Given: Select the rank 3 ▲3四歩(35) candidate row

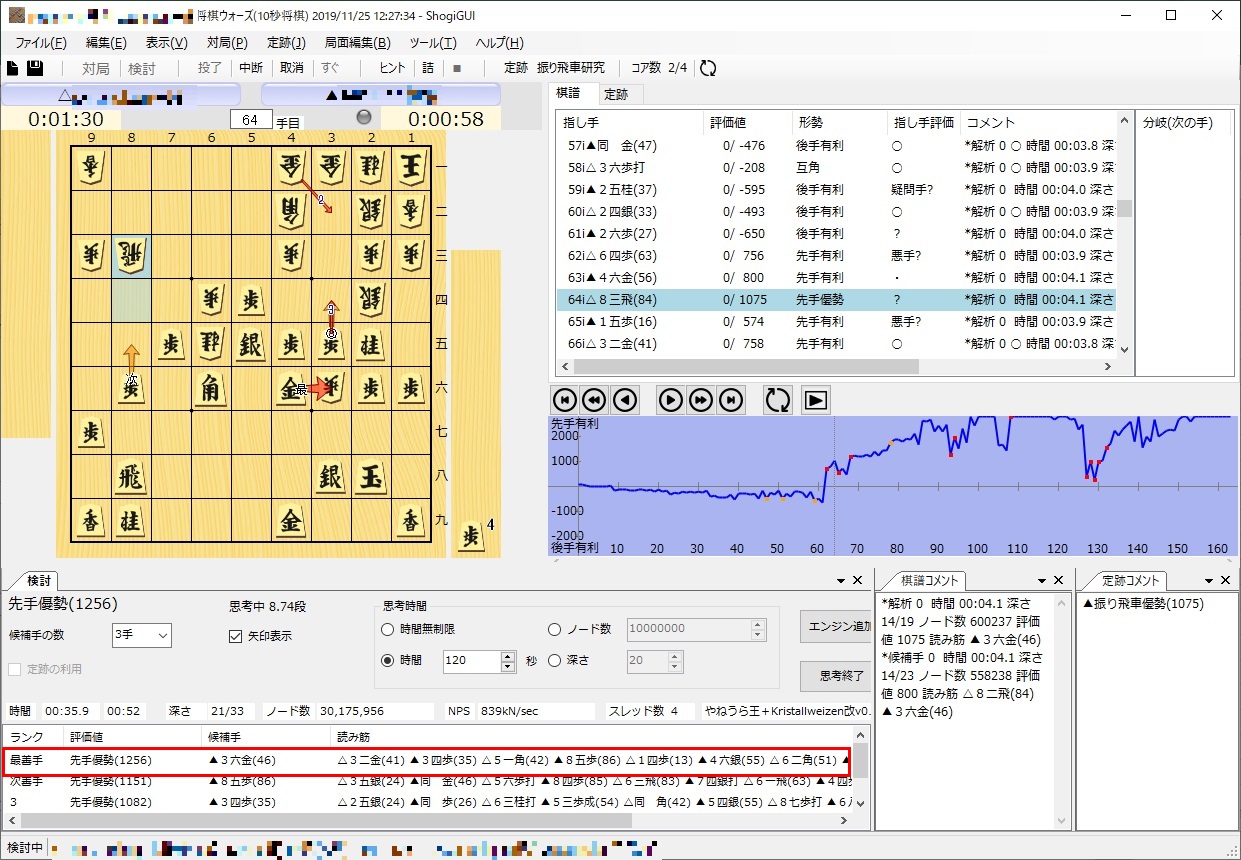Looking at the screenshot, I should [428, 802].
